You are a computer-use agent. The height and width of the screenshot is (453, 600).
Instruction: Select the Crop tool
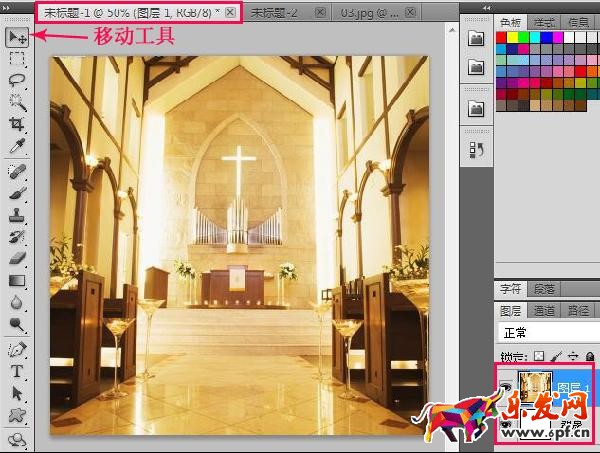[17, 125]
